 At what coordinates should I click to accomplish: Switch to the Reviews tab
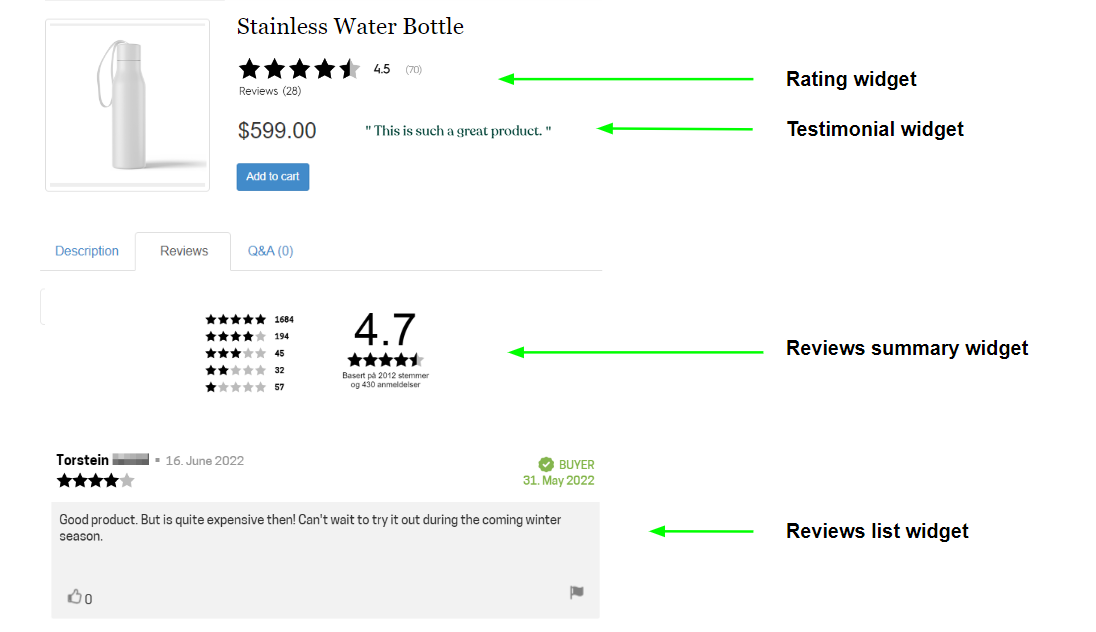184,251
